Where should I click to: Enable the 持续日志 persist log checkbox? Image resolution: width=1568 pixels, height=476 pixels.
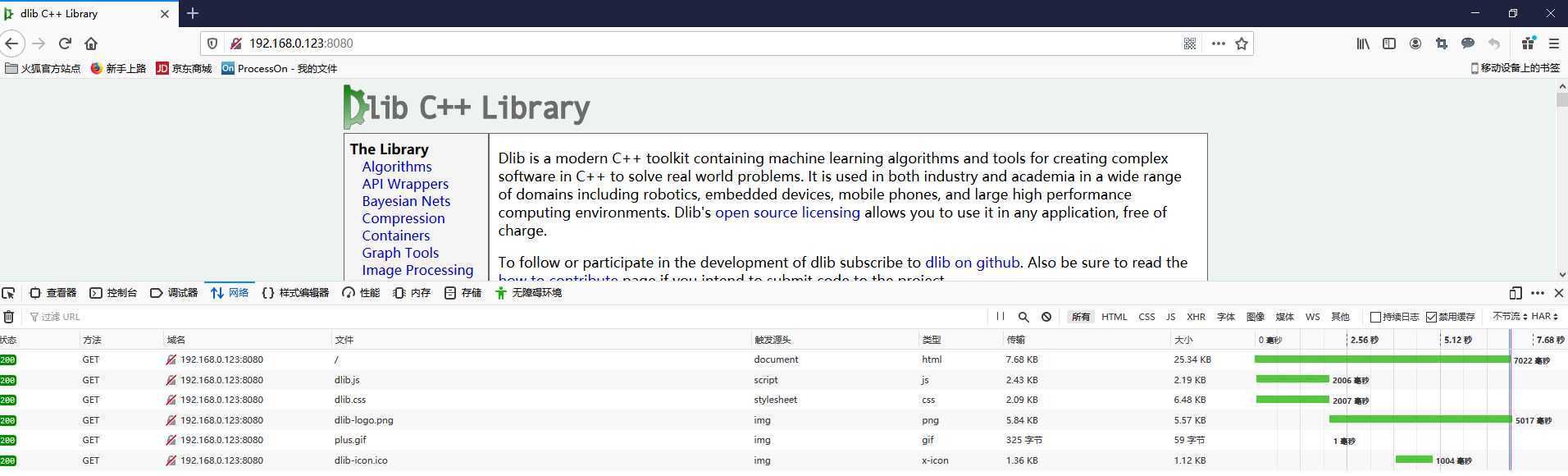tap(1375, 317)
